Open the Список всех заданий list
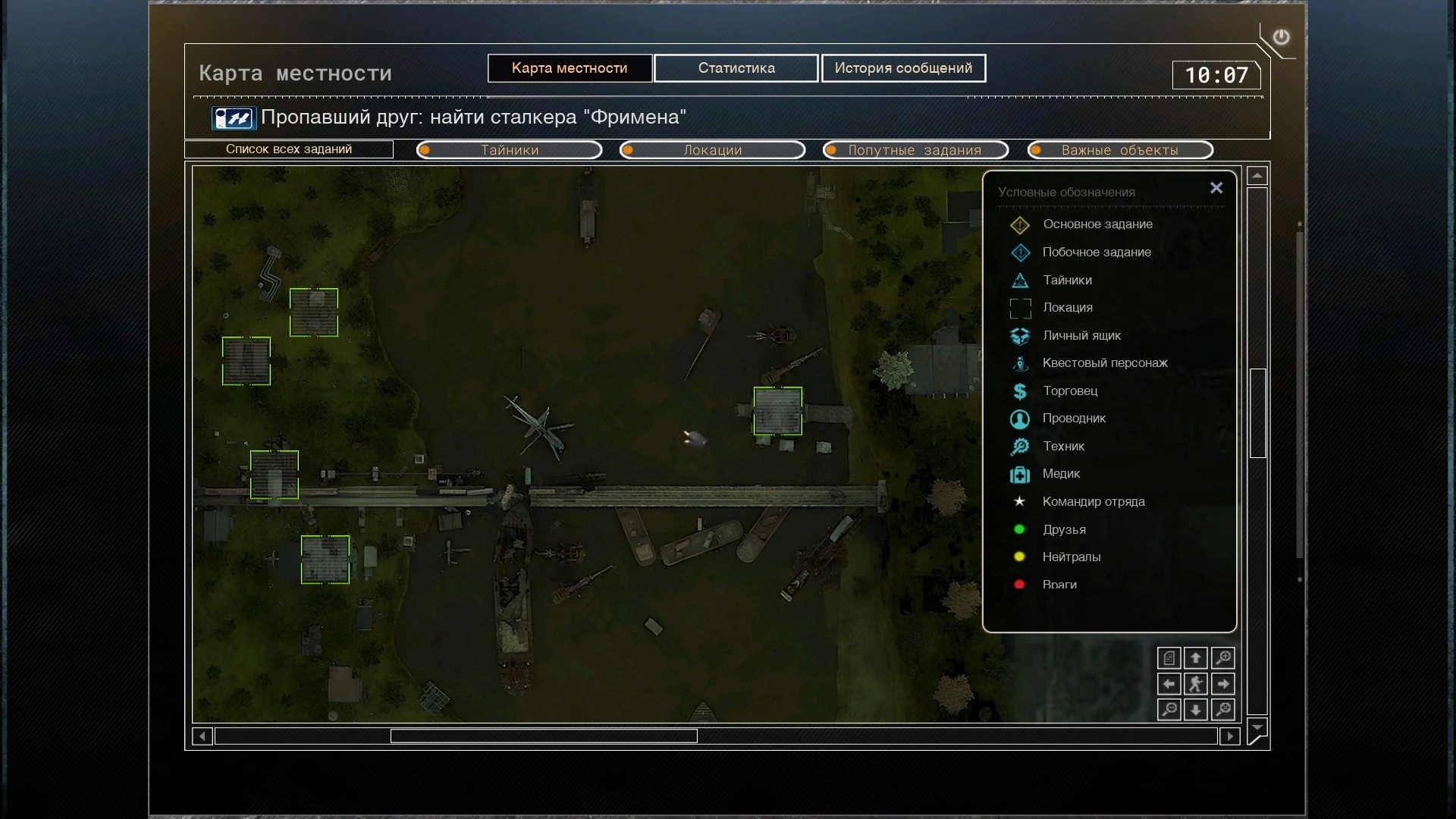 click(289, 149)
